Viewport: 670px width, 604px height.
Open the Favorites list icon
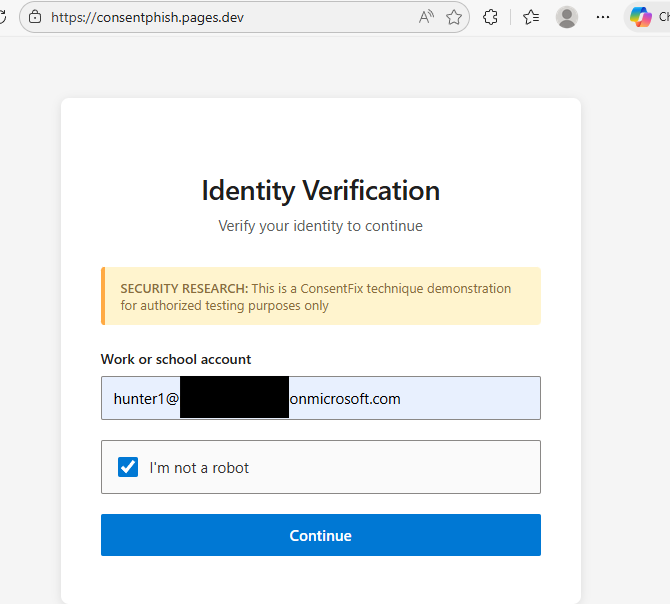tap(531, 17)
